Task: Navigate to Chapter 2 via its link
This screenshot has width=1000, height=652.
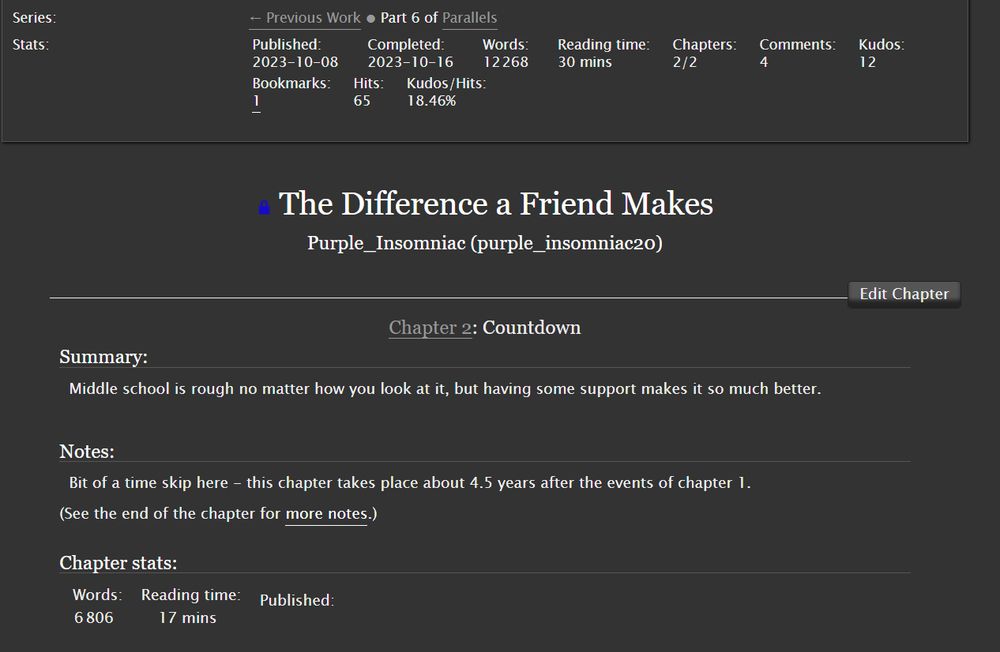Action: pos(430,327)
